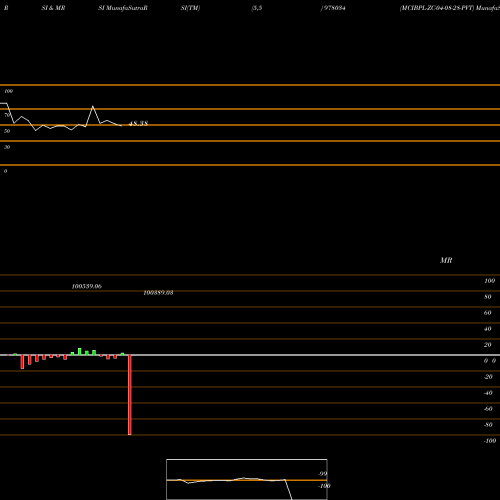Click the '-99' label in mini chart
The height and width of the screenshot is (500, 500).
pos(323,474)
